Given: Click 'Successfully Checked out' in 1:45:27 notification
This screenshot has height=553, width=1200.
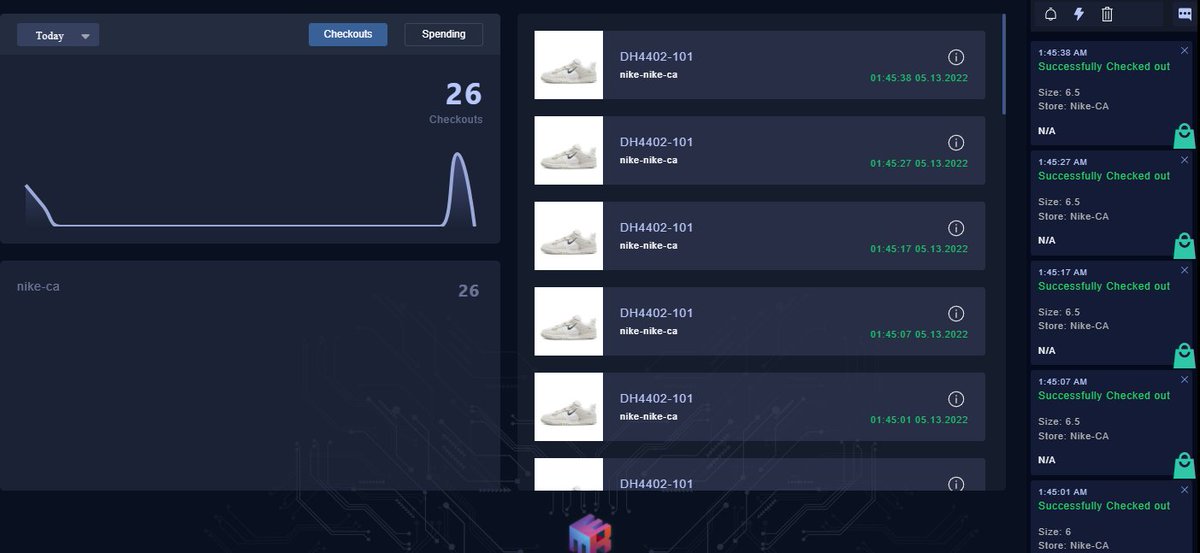Looking at the screenshot, I should pos(1104,176).
